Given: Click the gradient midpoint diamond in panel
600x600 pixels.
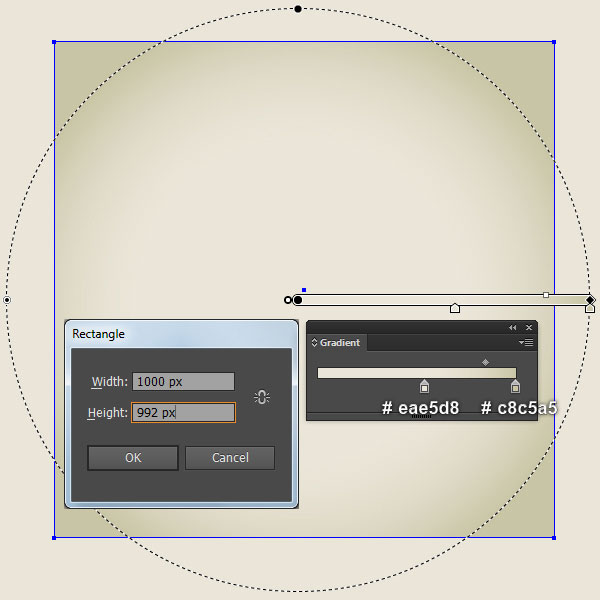Looking at the screenshot, I should 485,362.
